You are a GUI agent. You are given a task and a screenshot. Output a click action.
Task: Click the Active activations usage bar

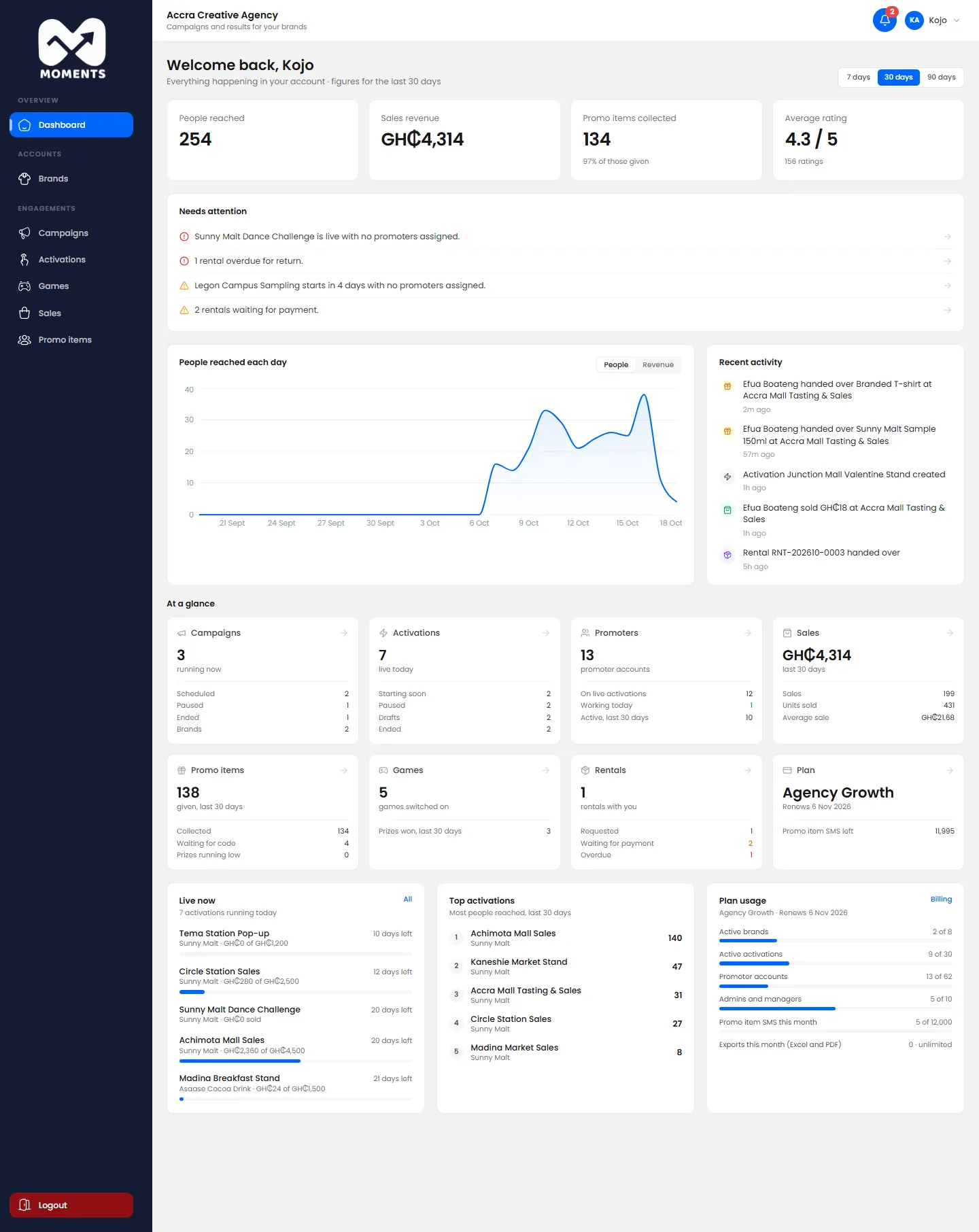tap(836, 963)
